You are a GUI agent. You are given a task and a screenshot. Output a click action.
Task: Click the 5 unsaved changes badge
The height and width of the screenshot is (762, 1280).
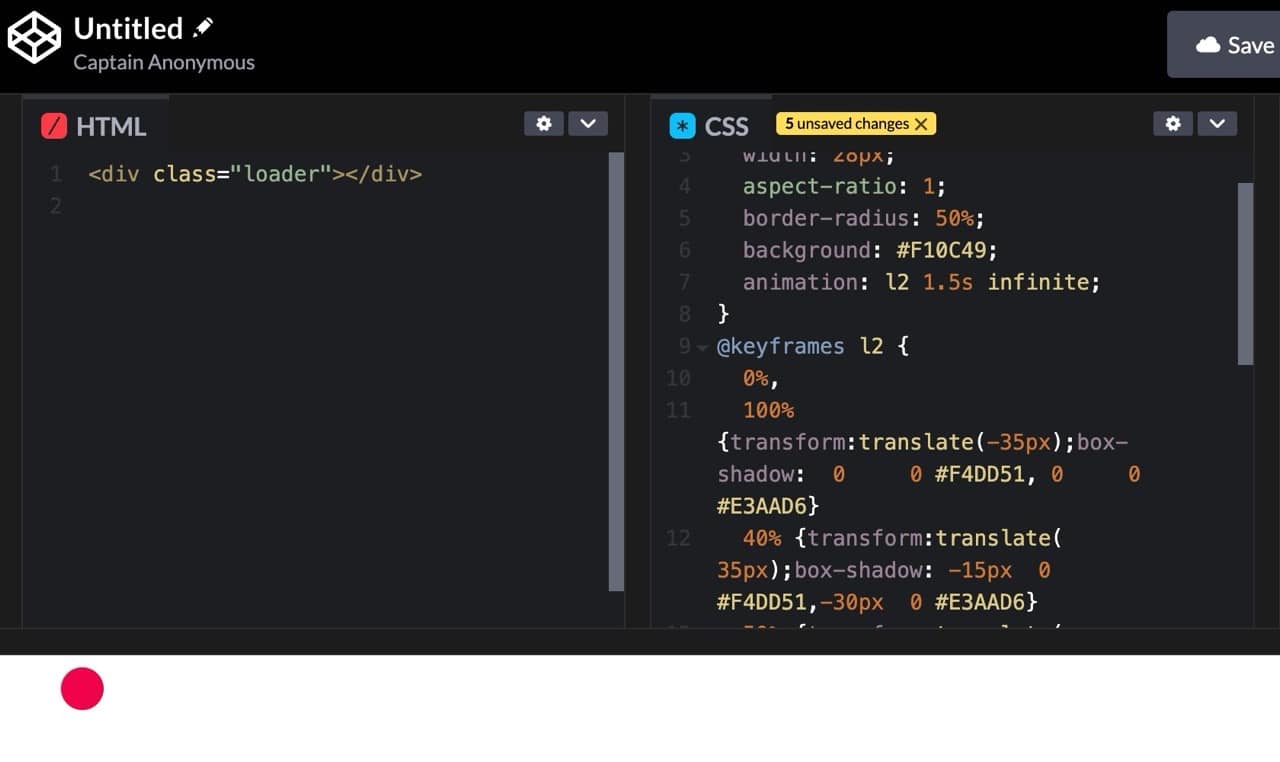coord(856,124)
